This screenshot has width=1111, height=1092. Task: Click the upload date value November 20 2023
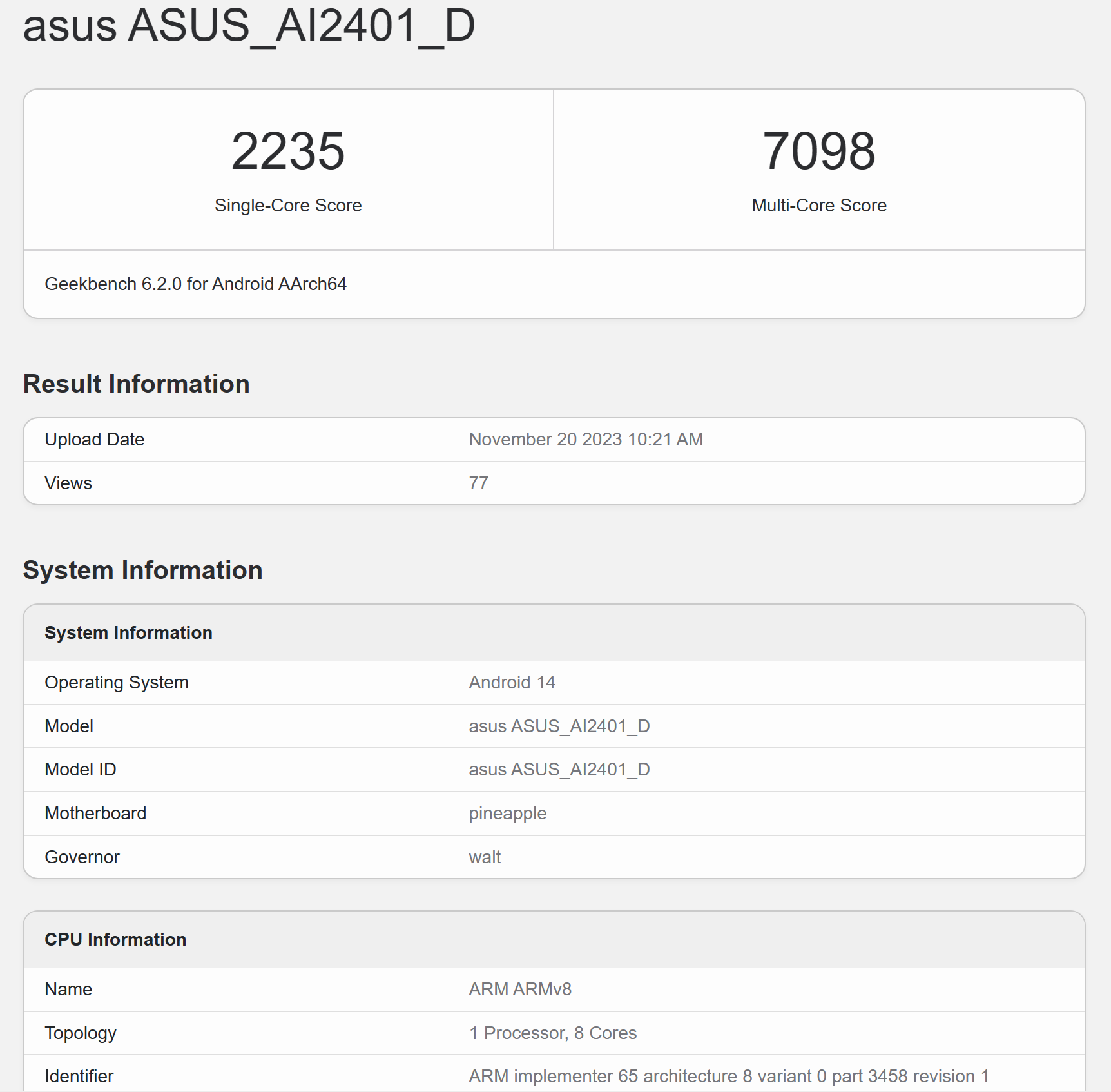585,440
